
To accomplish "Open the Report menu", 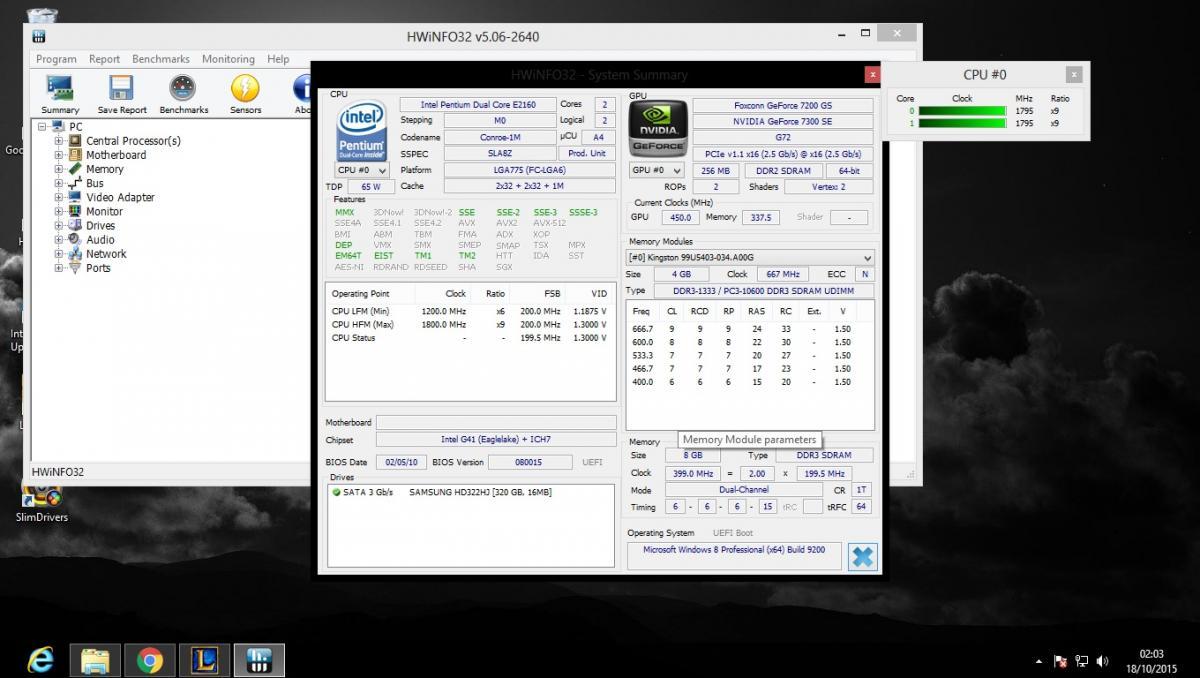I will tap(104, 59).
